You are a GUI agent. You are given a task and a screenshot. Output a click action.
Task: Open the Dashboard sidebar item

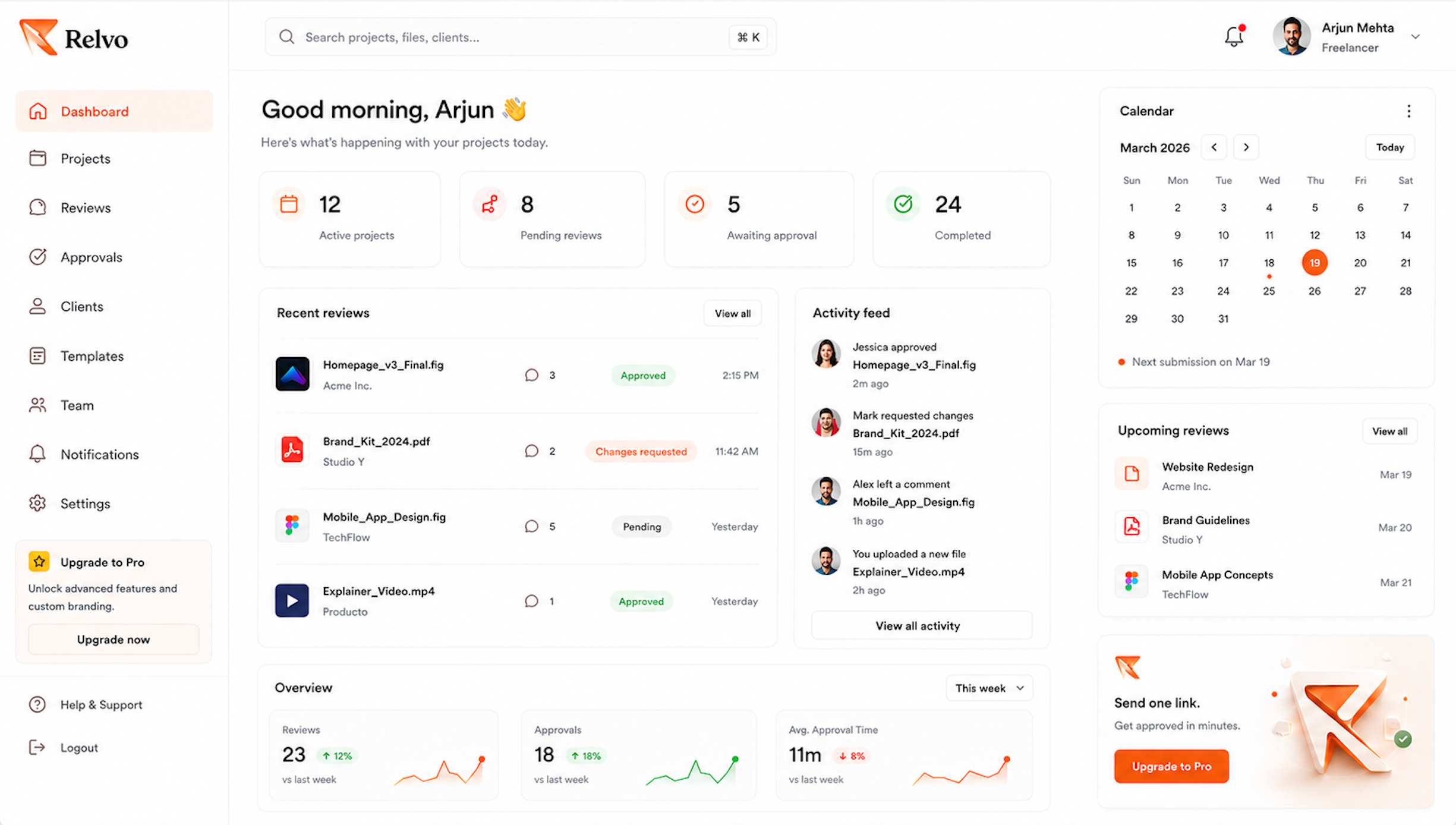[x=114, y=111]
